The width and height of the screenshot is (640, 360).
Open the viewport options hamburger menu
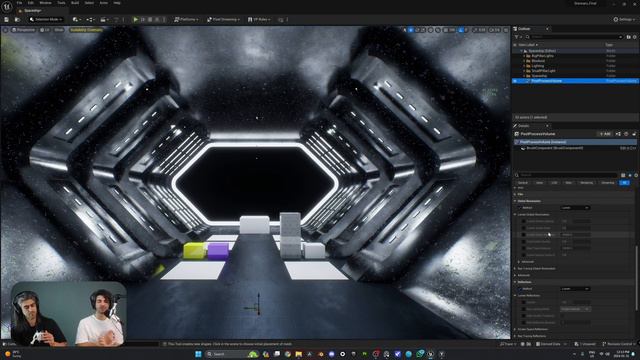(x=5, y=30)
